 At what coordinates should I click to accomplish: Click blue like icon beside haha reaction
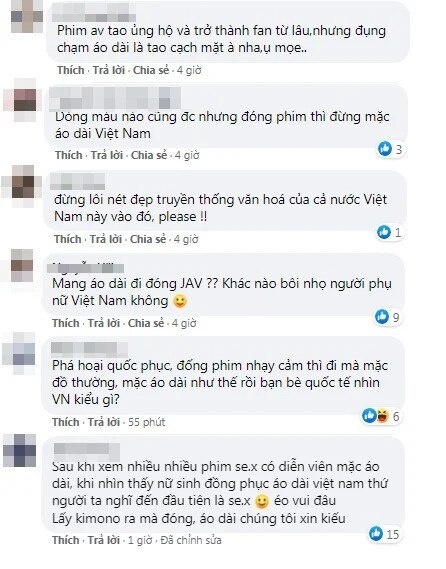(369, 416)
